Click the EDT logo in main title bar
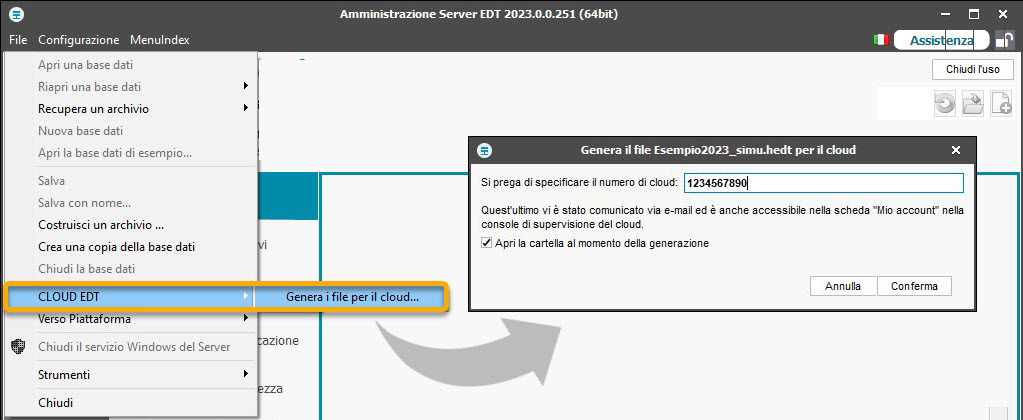Image resolution: width=1023 pixels, height=420 pixels. pyautogui.click(x=18, y=14)
